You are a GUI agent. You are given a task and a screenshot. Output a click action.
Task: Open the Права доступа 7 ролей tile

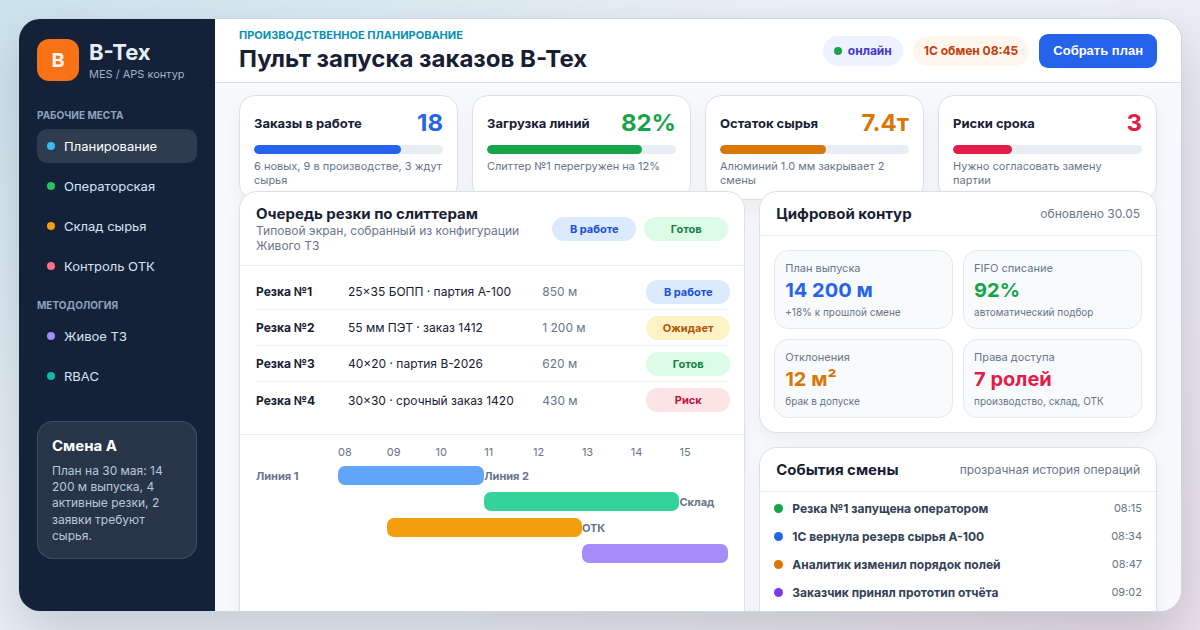1052,379
